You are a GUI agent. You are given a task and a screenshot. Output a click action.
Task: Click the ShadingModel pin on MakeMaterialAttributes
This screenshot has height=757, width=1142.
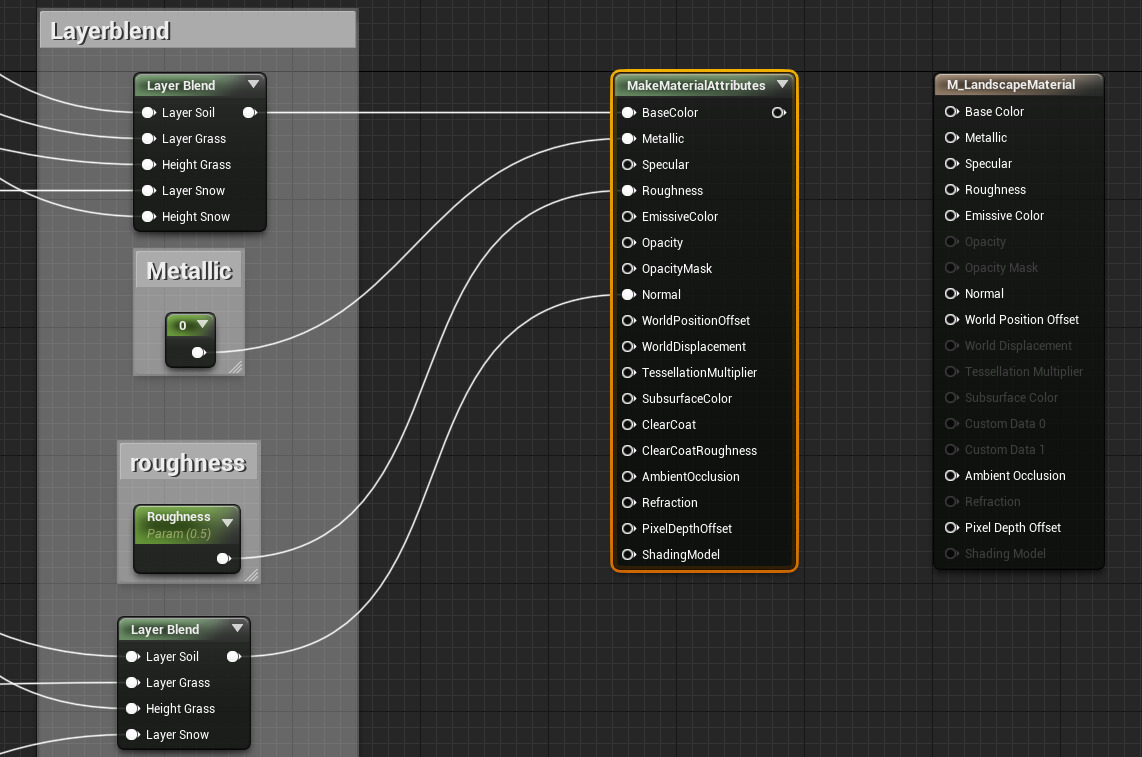click(629, 555)
